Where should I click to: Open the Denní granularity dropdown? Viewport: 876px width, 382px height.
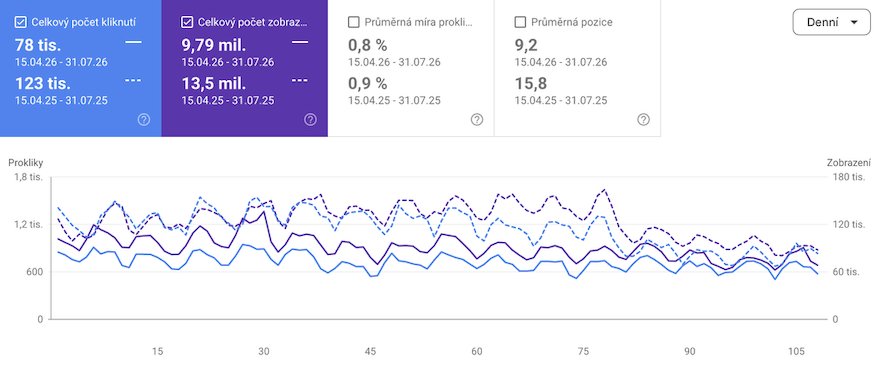831,22
